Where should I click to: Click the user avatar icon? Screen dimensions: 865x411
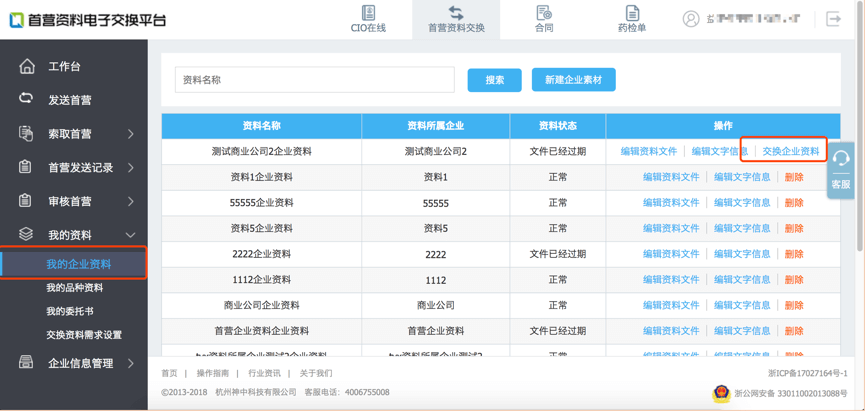click(691, 19)
